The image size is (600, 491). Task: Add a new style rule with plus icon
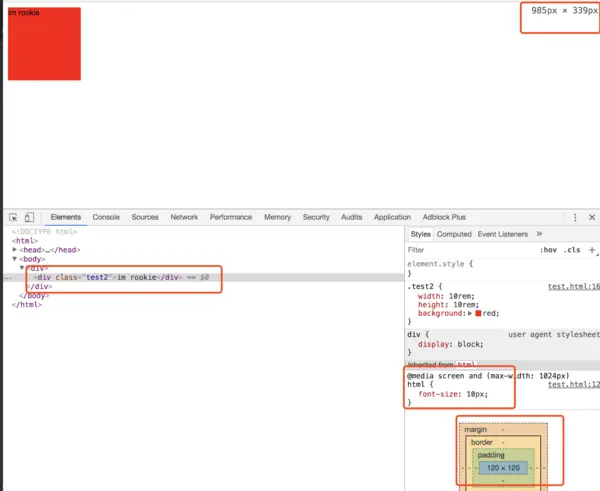(x=592, y=250)
